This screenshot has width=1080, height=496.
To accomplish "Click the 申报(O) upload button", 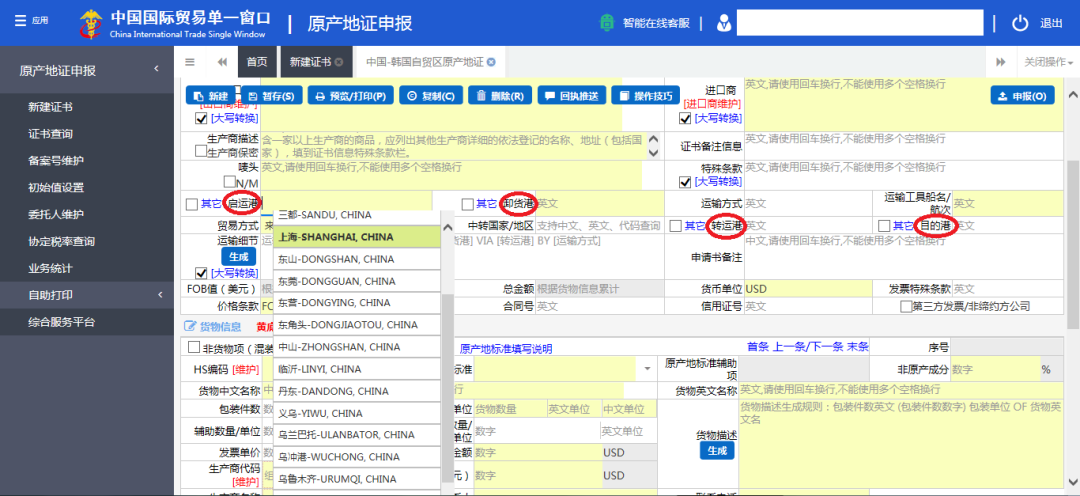I will point(1022,96).
